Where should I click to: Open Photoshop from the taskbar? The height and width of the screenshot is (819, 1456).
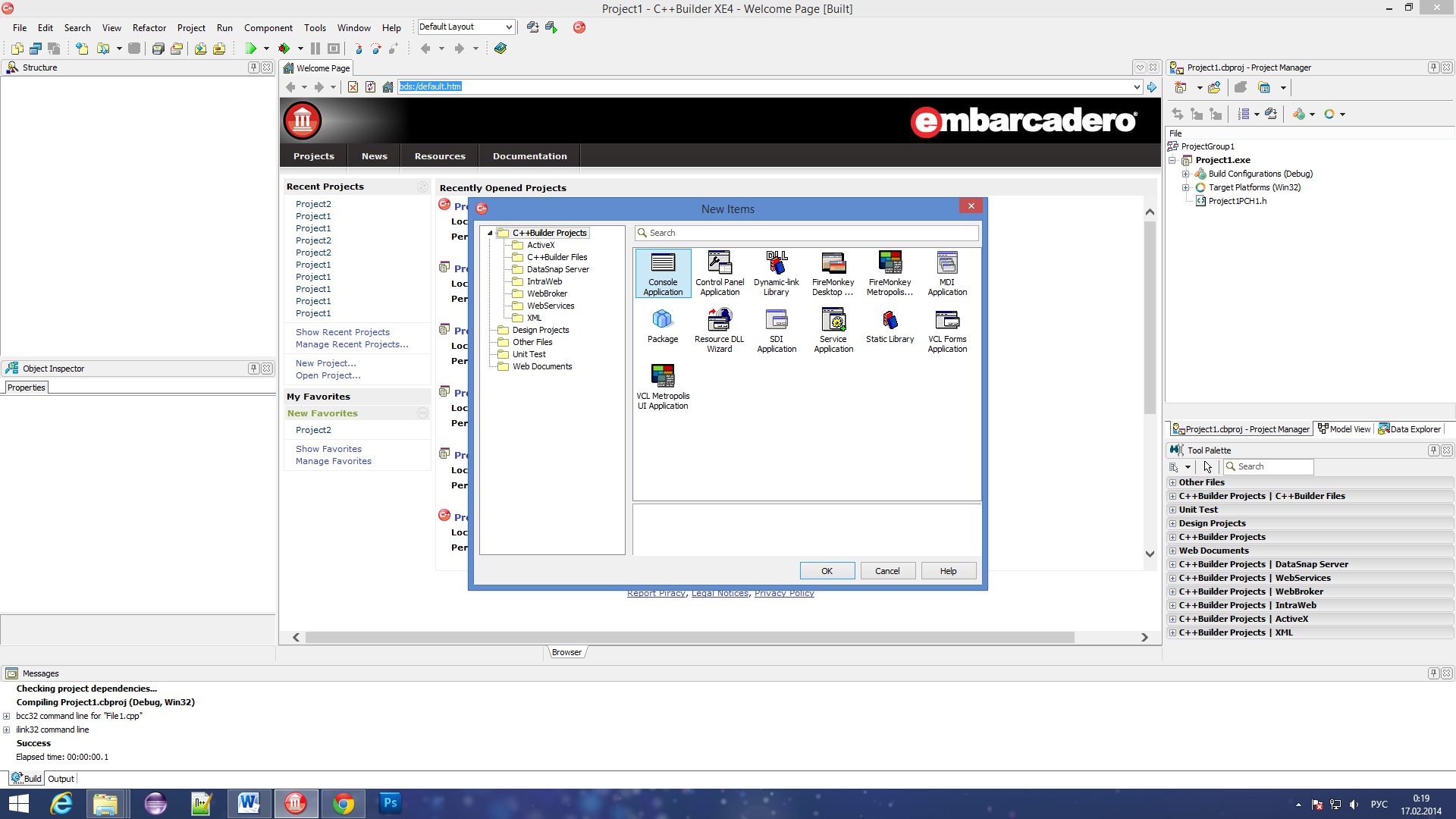coord(390,804)
